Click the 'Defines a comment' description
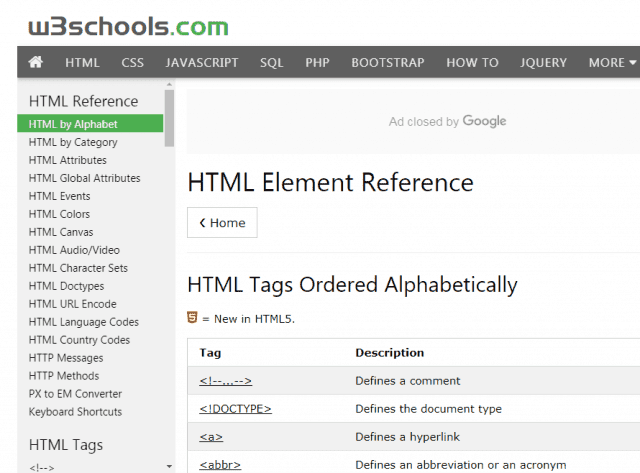This screenshot has height=473, width=640. [x=407, y=381]
